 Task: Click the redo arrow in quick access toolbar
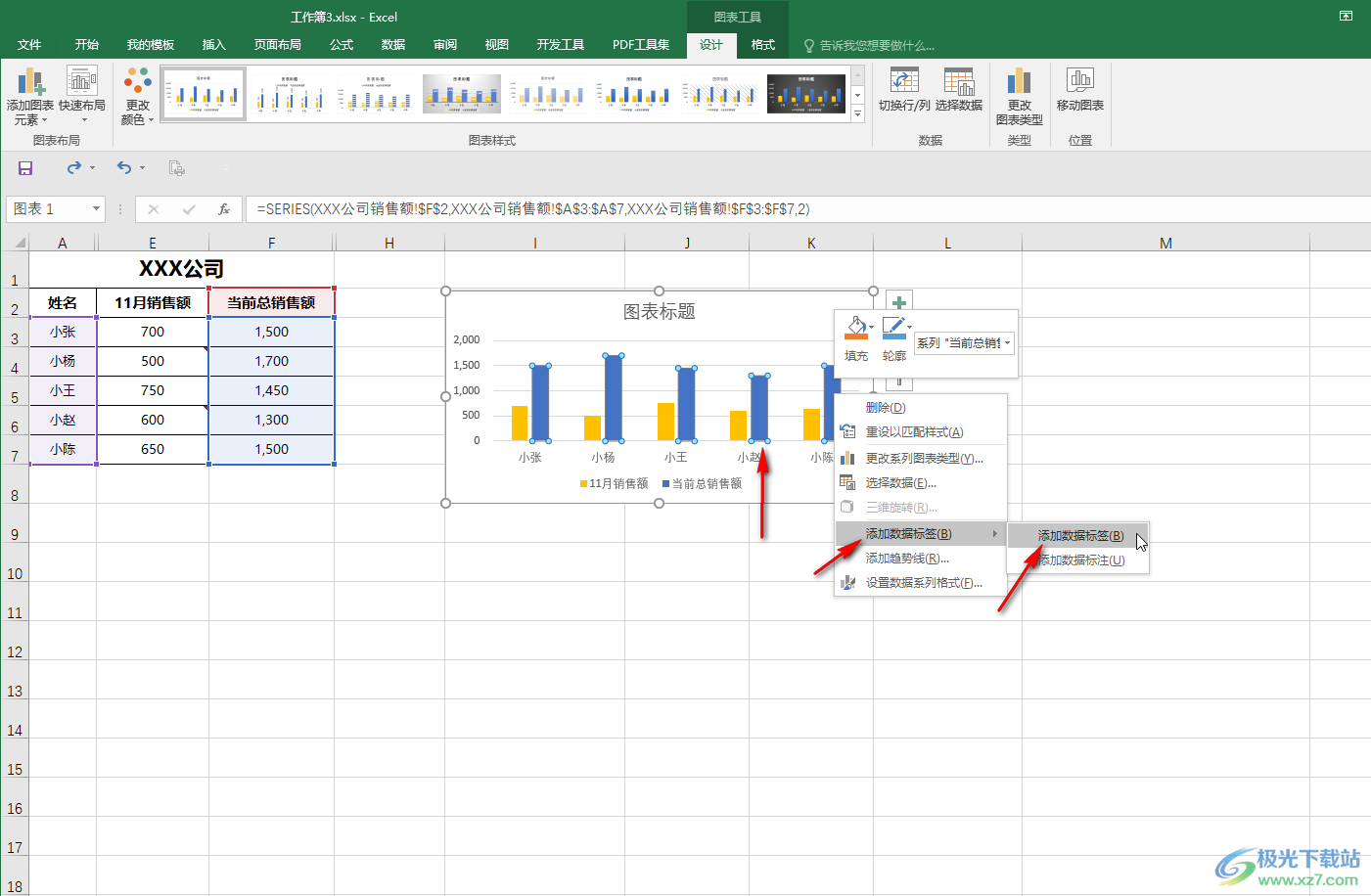pyautogui.click(x=74, y=168)
